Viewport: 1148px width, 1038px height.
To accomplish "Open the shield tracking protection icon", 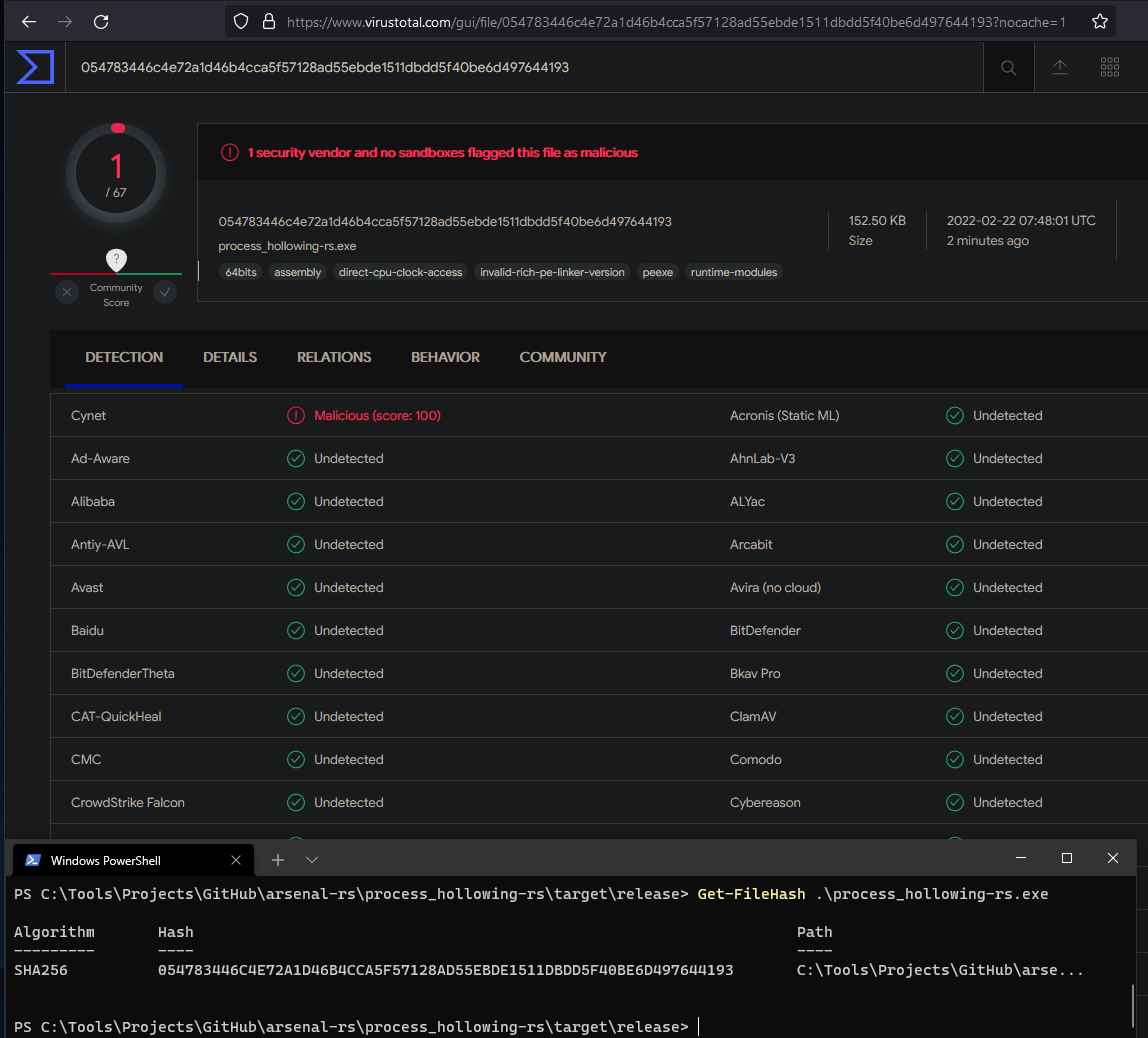I will click(241, 22).
